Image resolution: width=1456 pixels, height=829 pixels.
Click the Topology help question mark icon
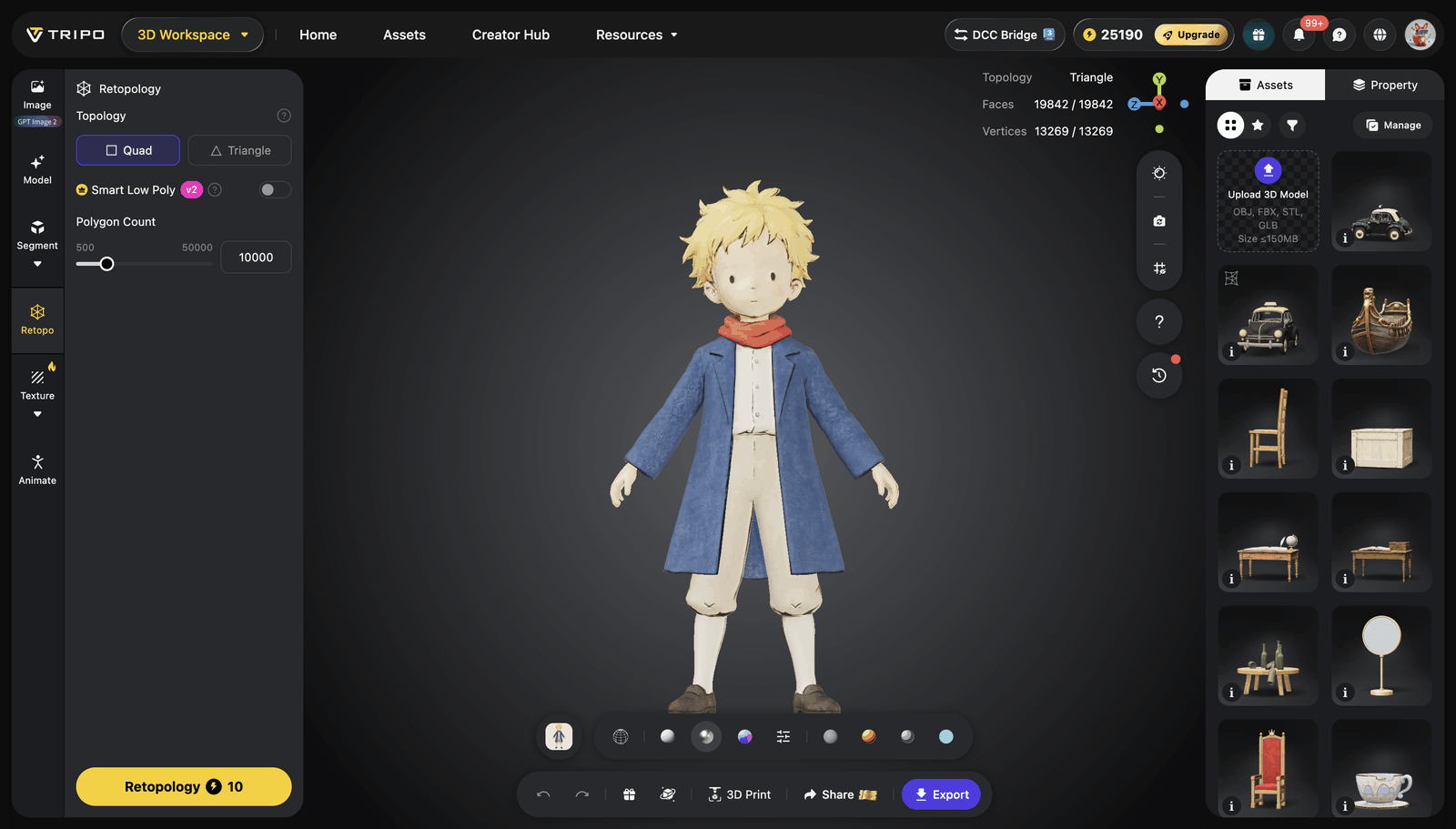[x=284, y=116]
